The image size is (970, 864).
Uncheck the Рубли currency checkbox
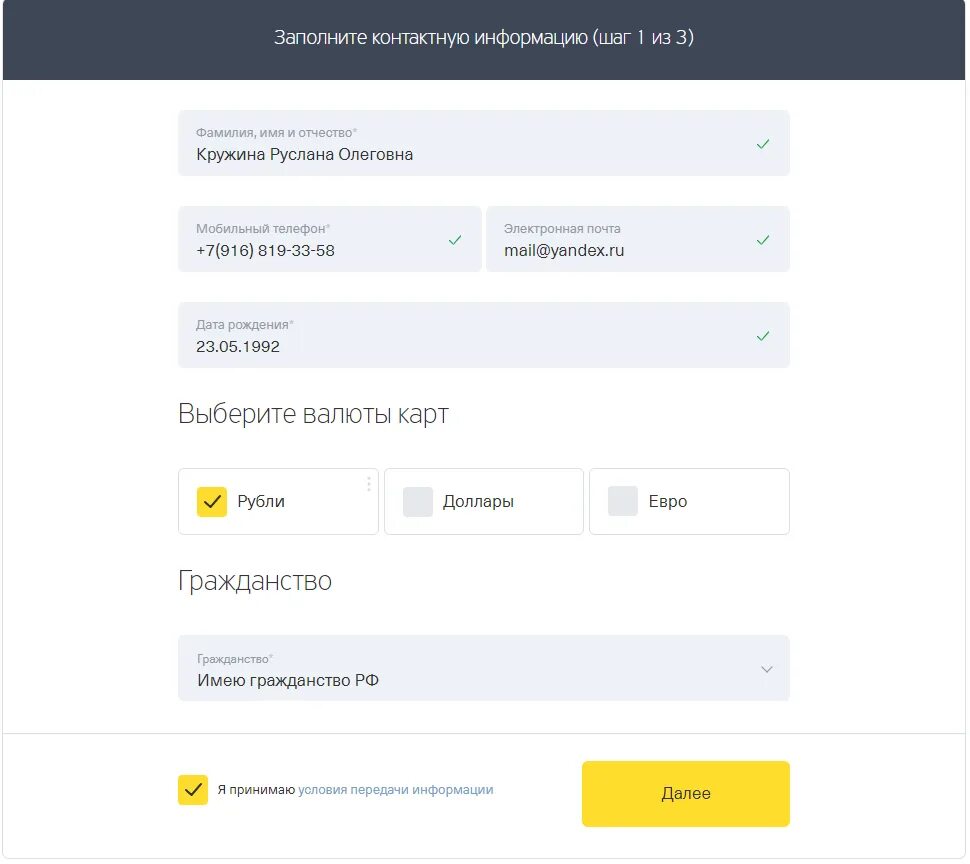coord(212,501)
